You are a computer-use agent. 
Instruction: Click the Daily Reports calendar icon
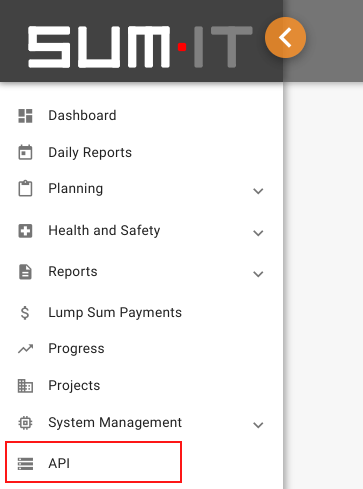pos(25,152)
